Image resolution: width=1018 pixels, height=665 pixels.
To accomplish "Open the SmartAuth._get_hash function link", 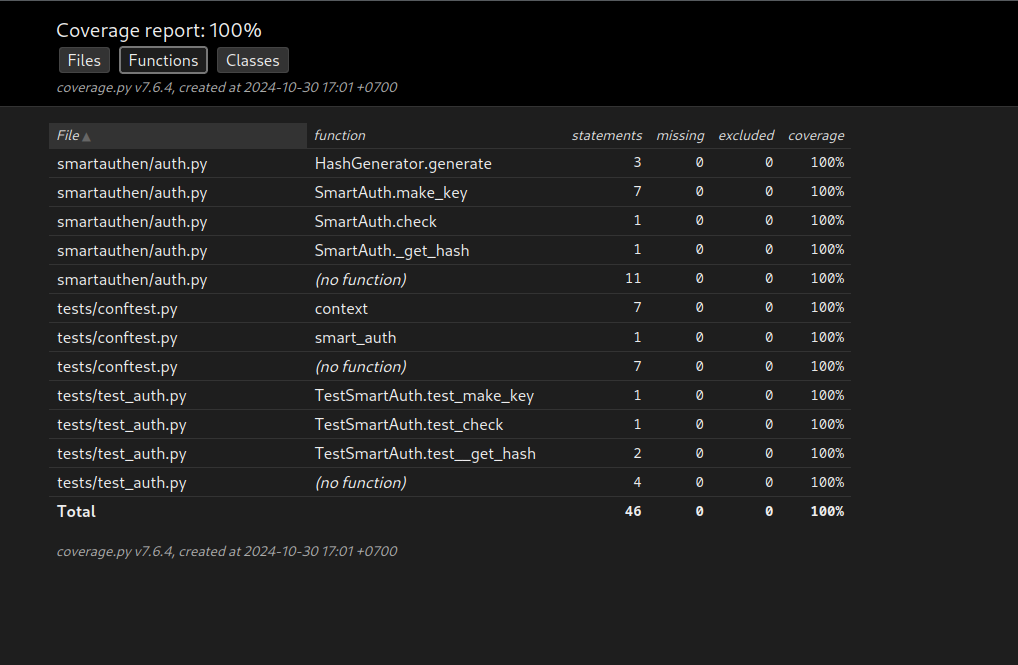I will click(x=392, y=251).
